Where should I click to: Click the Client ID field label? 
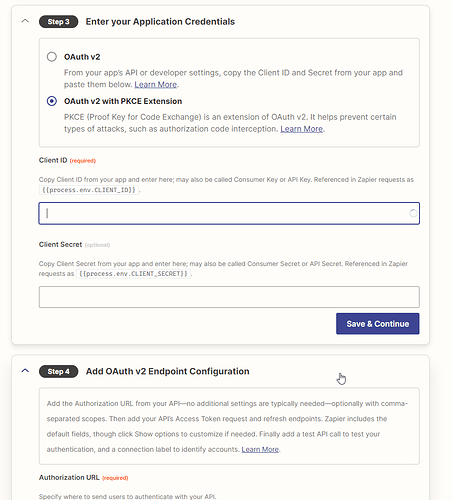(53, 160)
